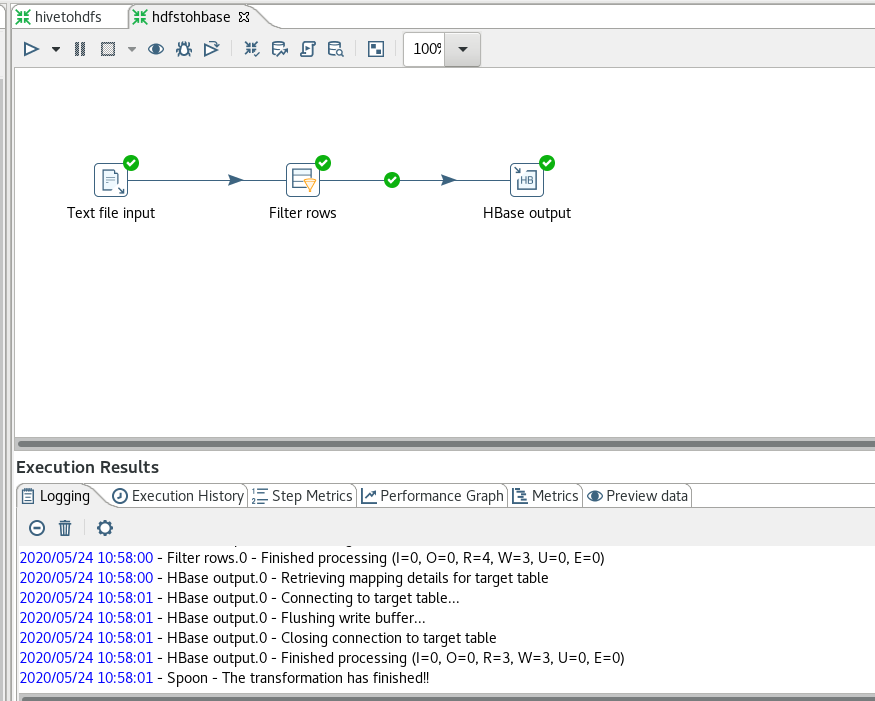Switch to the Step Metrics tab
This screenshot has width=875, height=701.
tap(302, 496)
